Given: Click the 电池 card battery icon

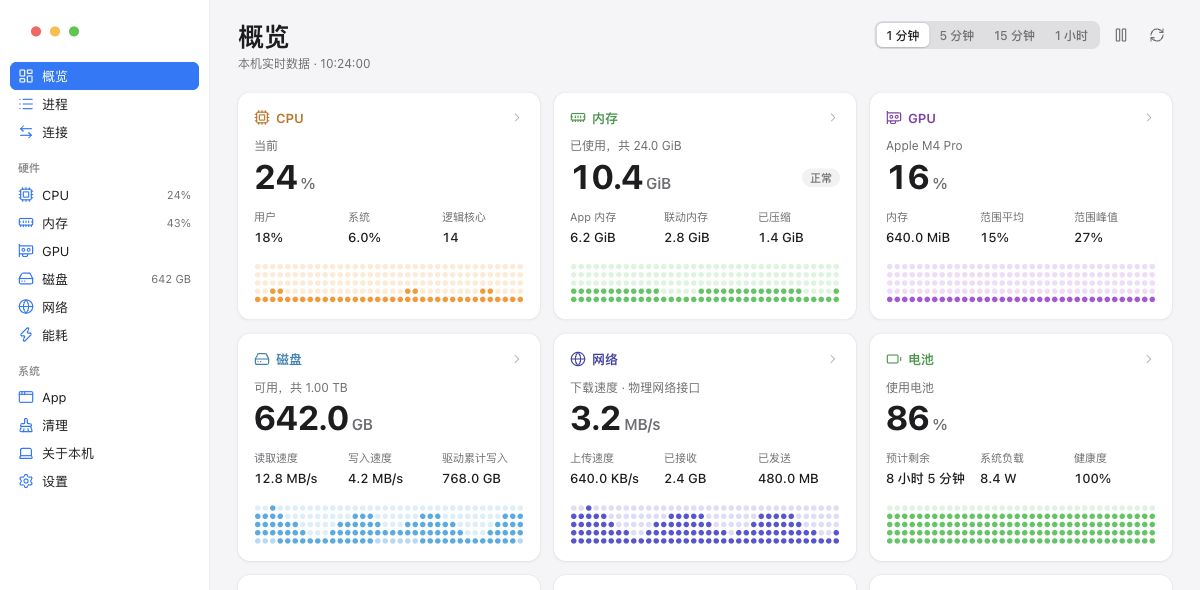Looking at the screenshot, I should 894,359.
